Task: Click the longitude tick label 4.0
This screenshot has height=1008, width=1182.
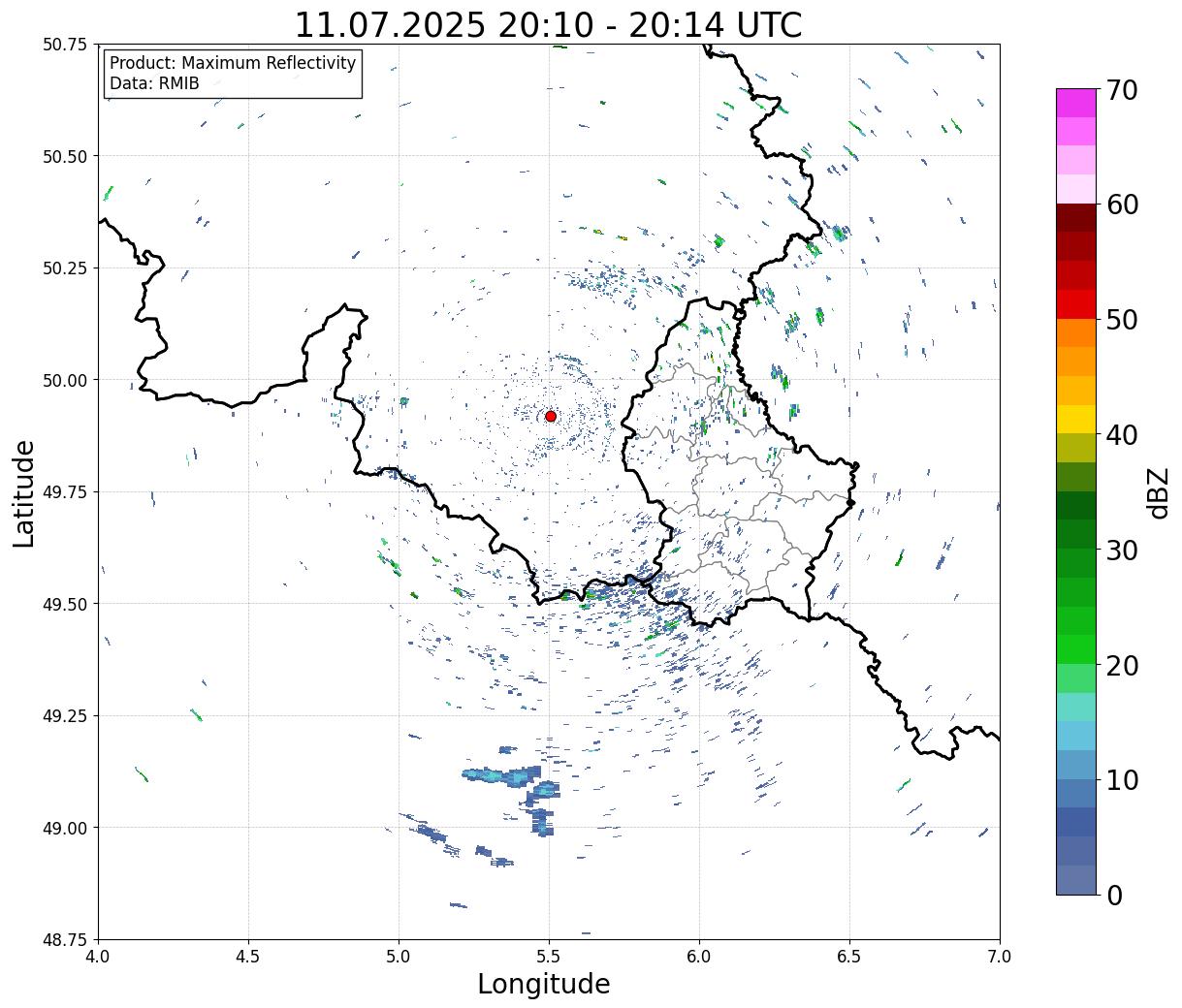Action: (x=98, y=956)
